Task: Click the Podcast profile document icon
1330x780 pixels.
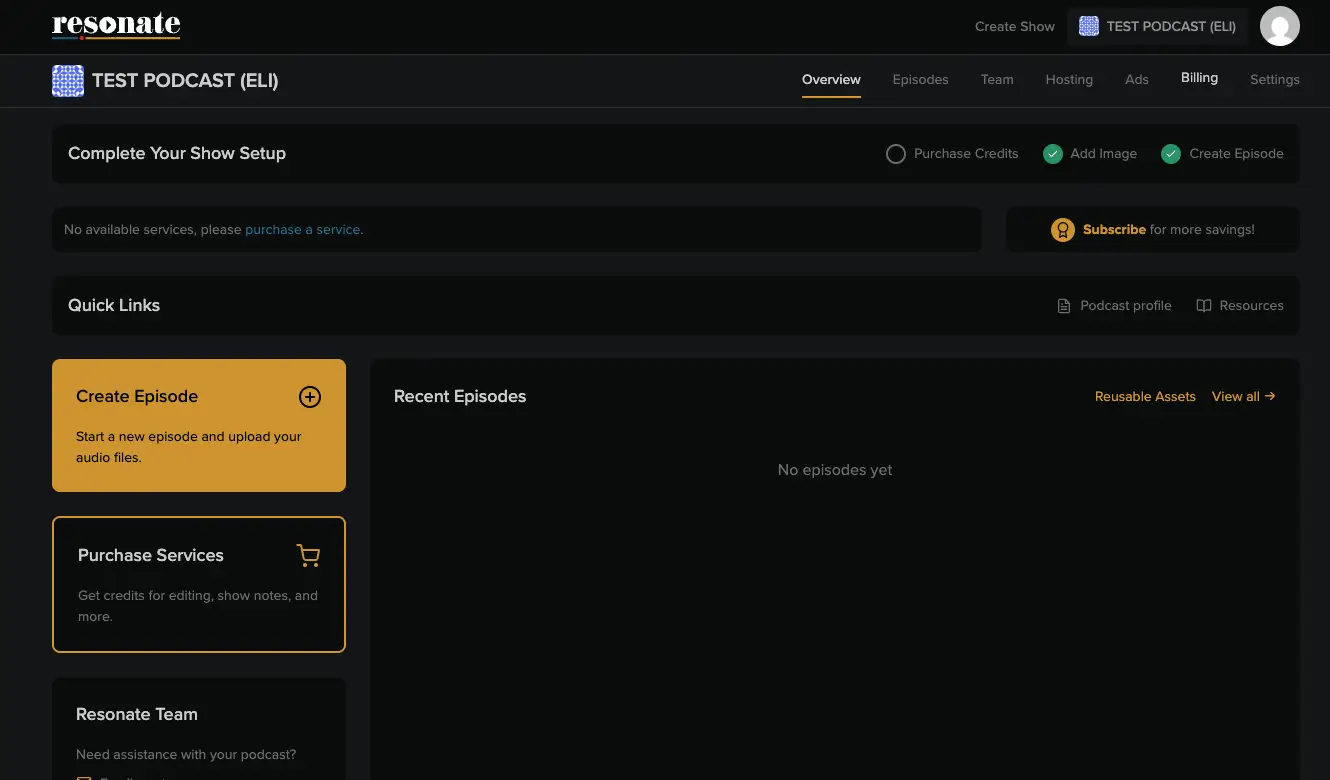Action: click(x=1062, y=305)
